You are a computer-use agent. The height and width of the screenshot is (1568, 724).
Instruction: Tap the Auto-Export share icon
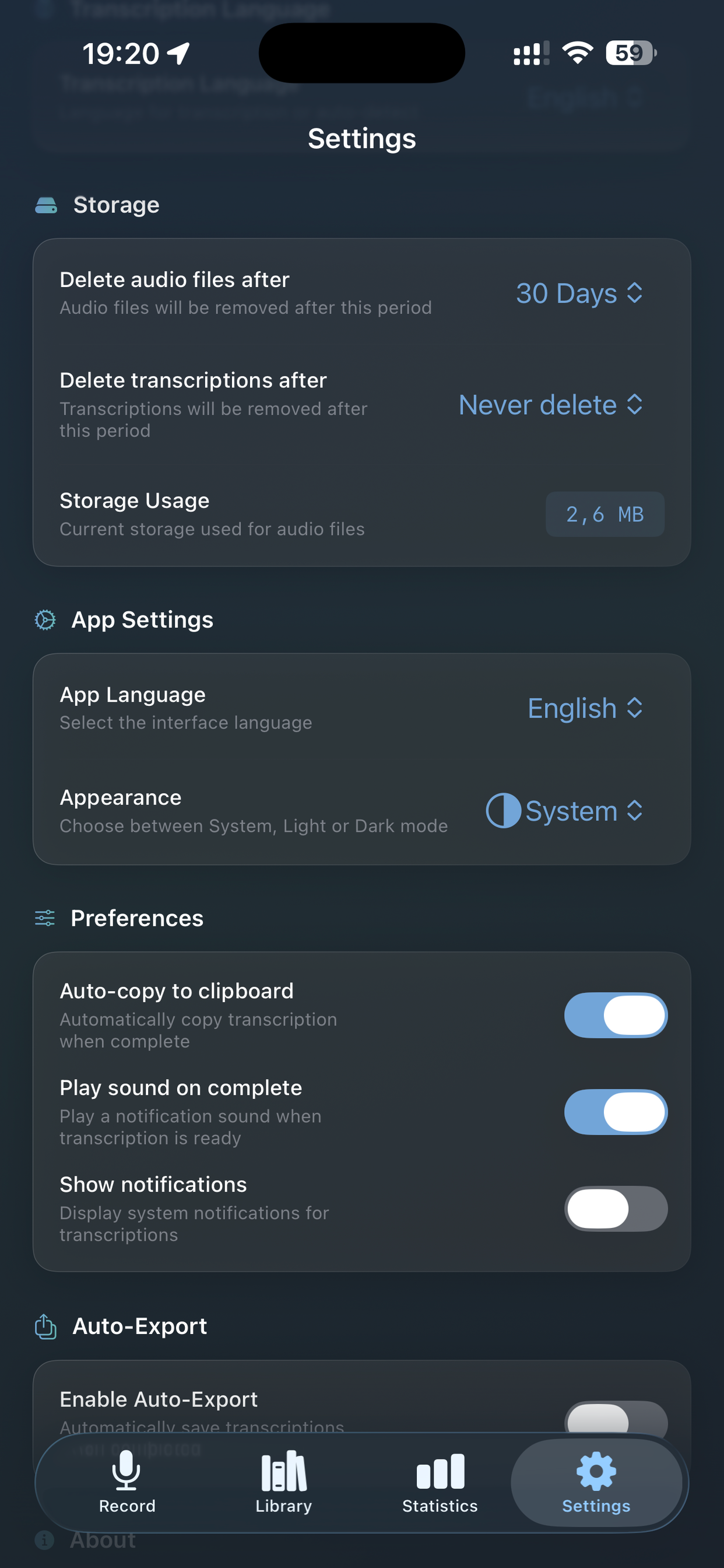tap(45, 1326)
